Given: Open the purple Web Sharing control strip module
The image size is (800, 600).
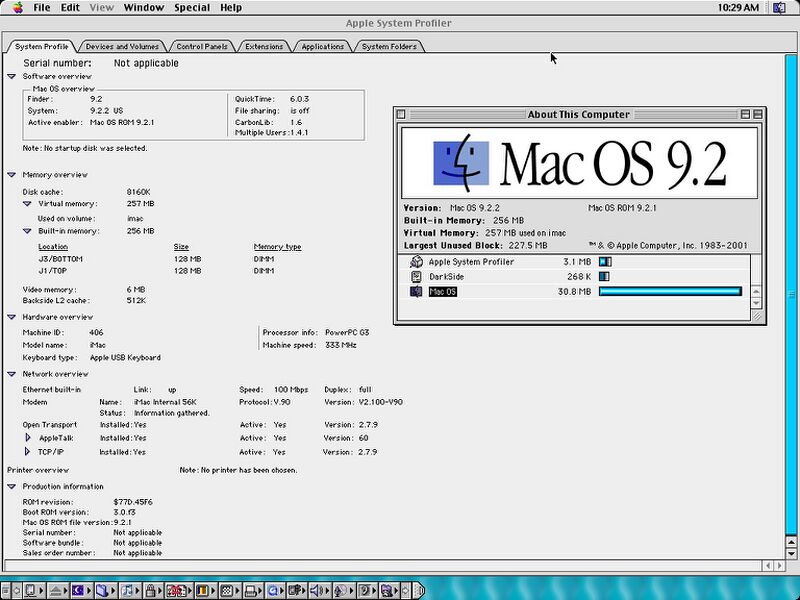Looking at the screenshot, I should [x=387, y=591].
